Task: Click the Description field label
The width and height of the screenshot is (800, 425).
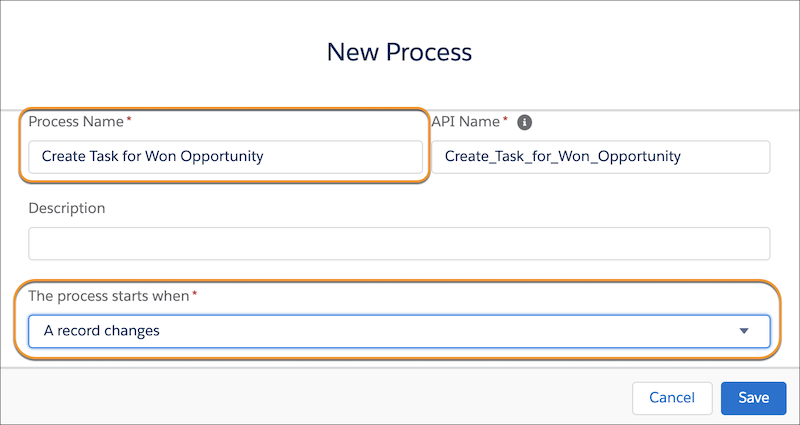Action: (x=67, y=208)
